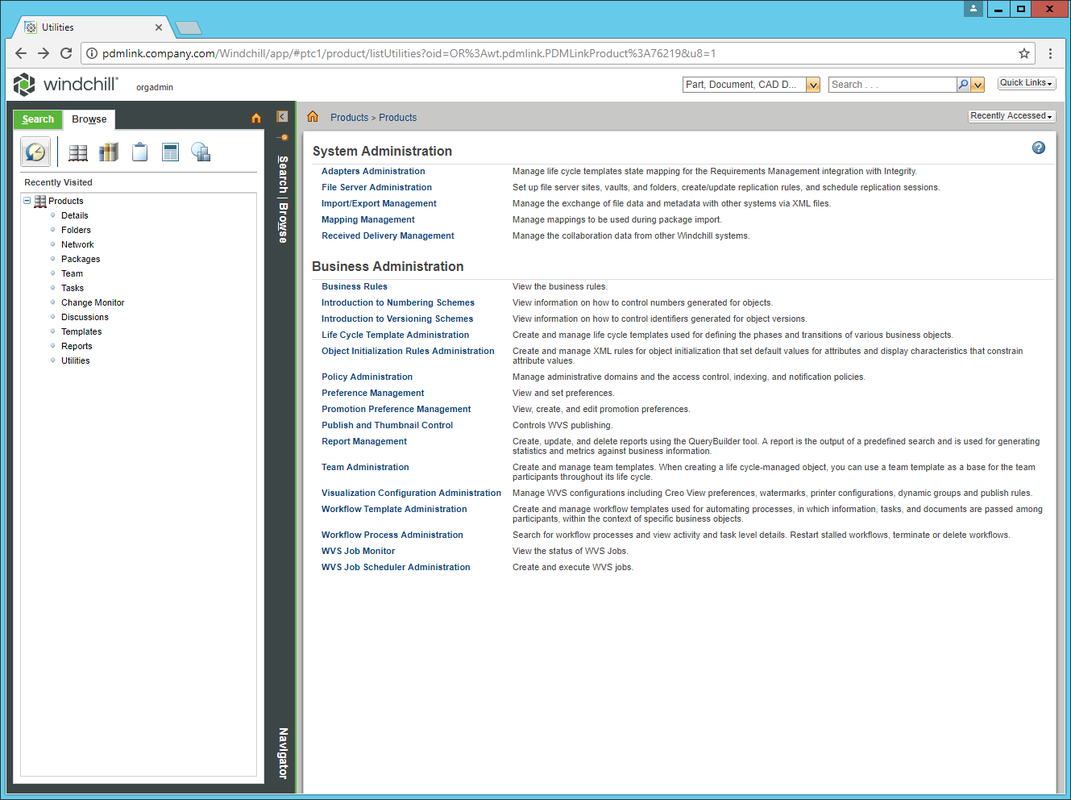Click the calendar-style Navigator toolbar icon
This screenshot has height=800, width=1071.
click(x=170, y=152)
